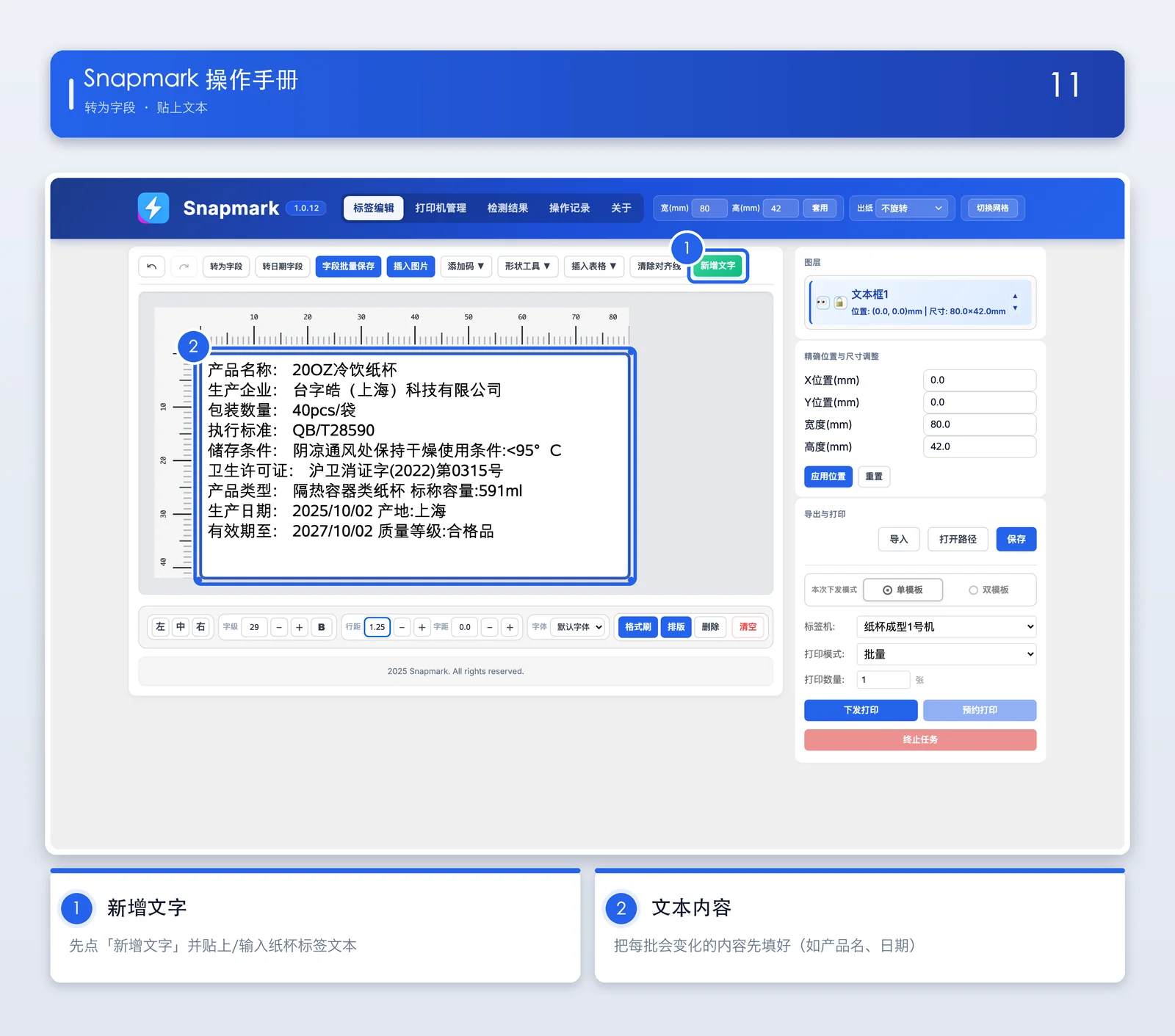Align text right with 右 button
The height and width of the screenshot is (1036, 1175).
(x=200, y=627)
